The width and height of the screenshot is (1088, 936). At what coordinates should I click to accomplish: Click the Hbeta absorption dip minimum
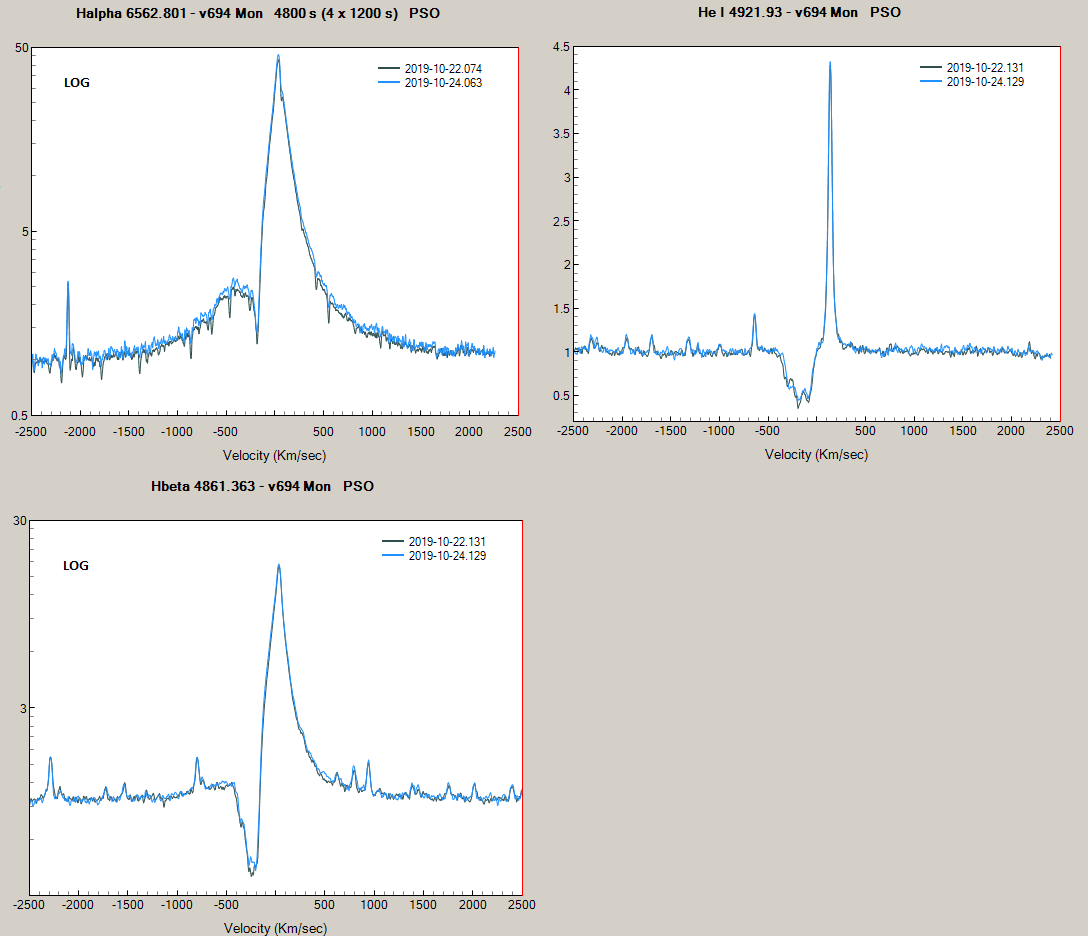click(x=252, y=874)
